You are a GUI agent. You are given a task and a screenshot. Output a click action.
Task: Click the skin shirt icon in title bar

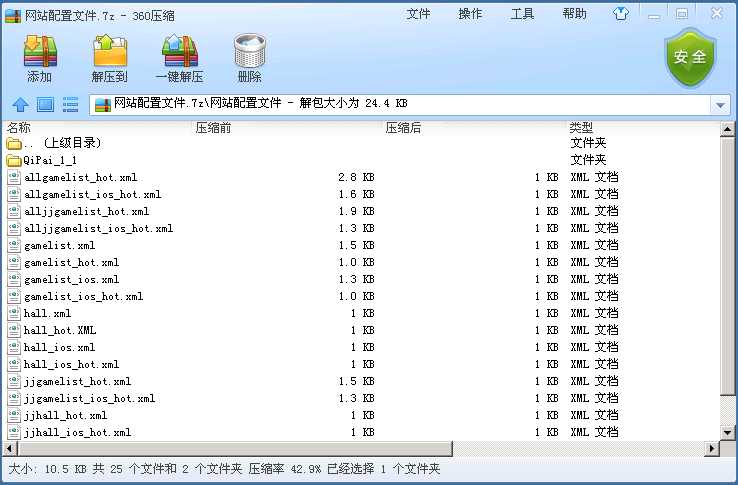coord(621,14)
